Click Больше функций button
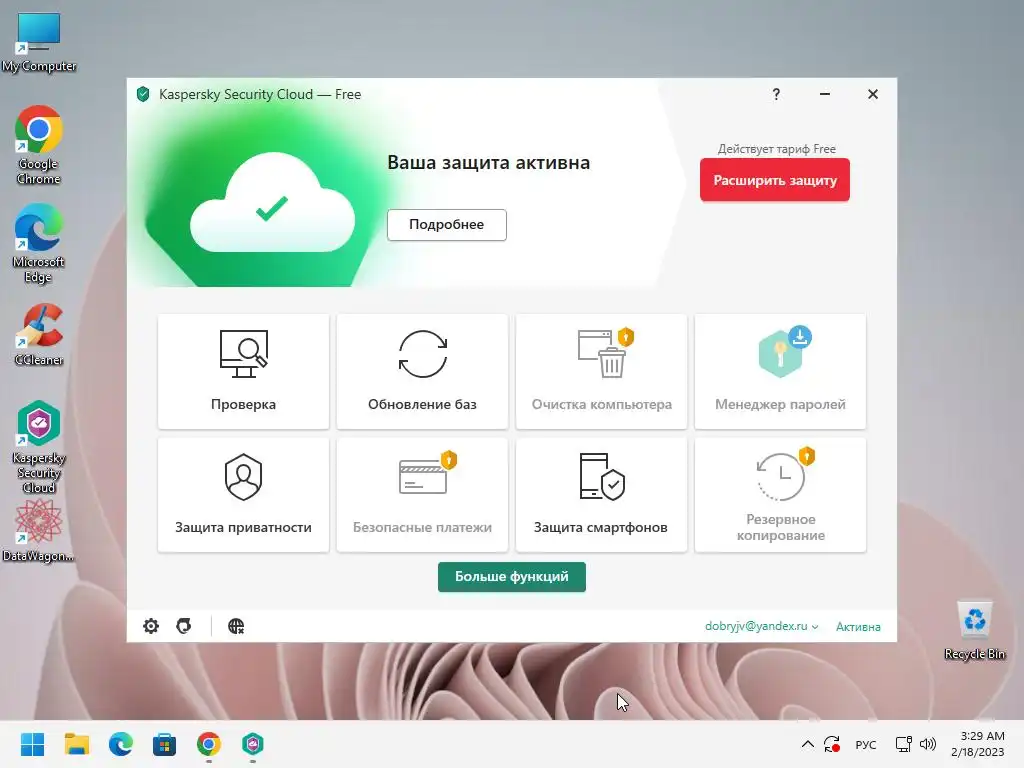The image size is (1024, 768). (x=512, y=577)
